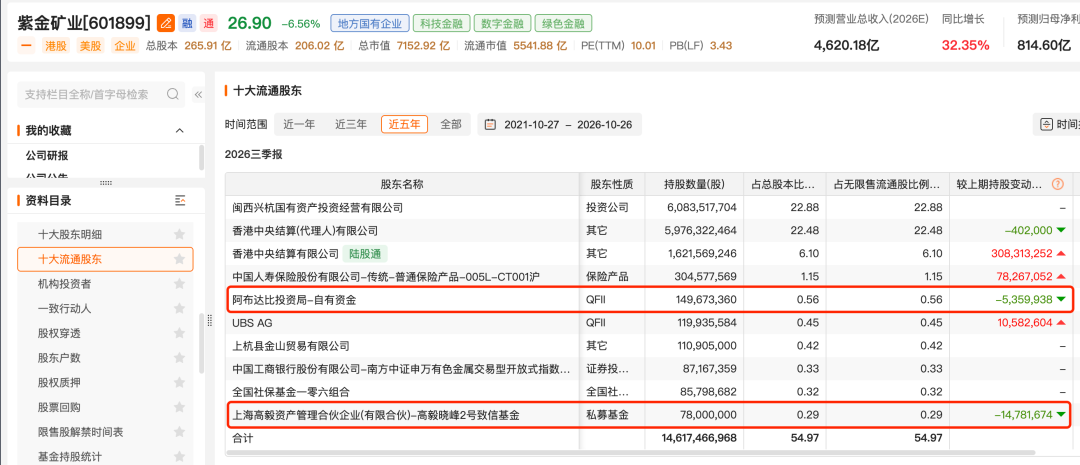Screen dimensions: 1080x465
Task: Select the 闽西兴杭国有资产投资经营有限公司 row
Action: click(x=648, y=207)
